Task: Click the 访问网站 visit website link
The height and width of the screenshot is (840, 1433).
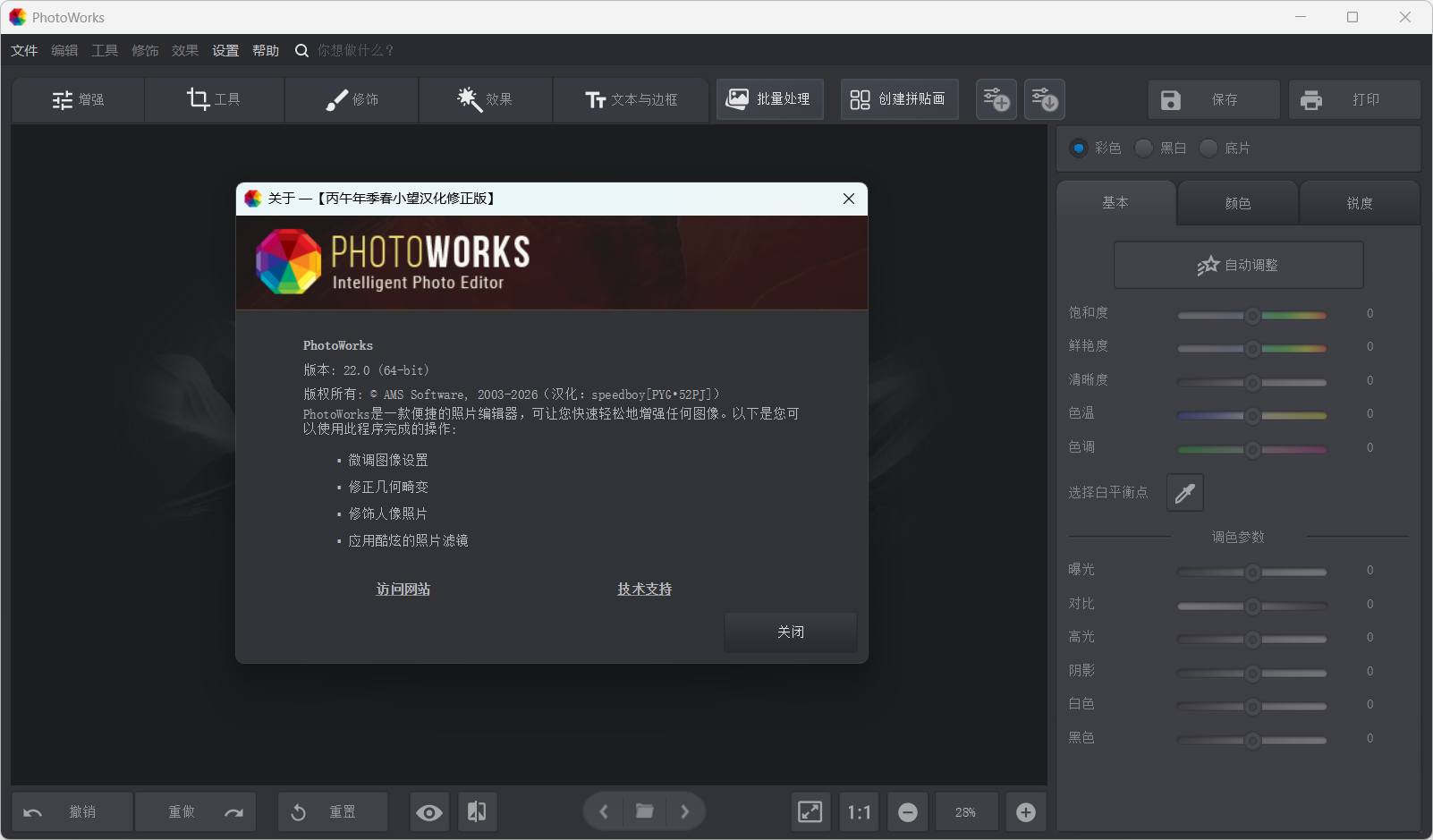Action: [x=403, y=590]
